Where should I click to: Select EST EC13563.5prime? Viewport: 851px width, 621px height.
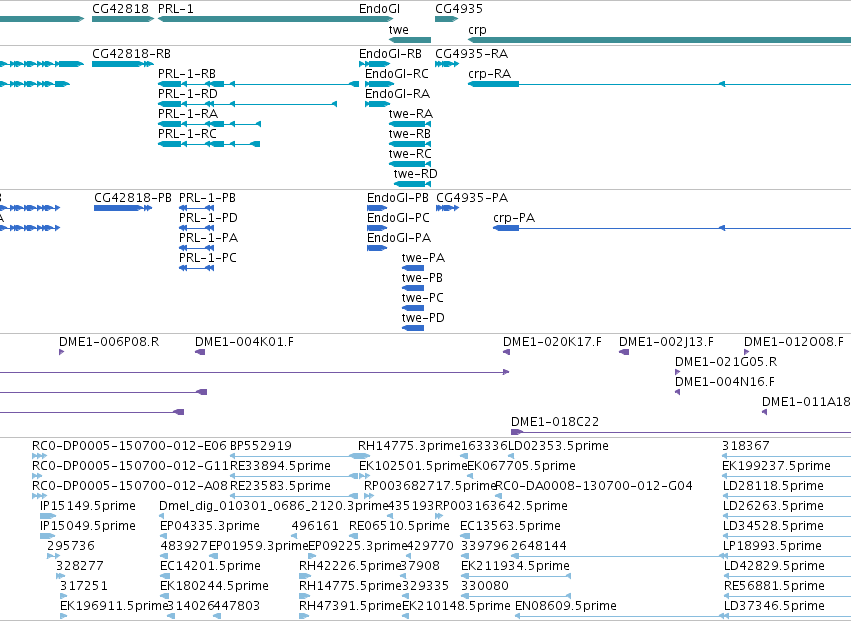(x=465, y=536)
